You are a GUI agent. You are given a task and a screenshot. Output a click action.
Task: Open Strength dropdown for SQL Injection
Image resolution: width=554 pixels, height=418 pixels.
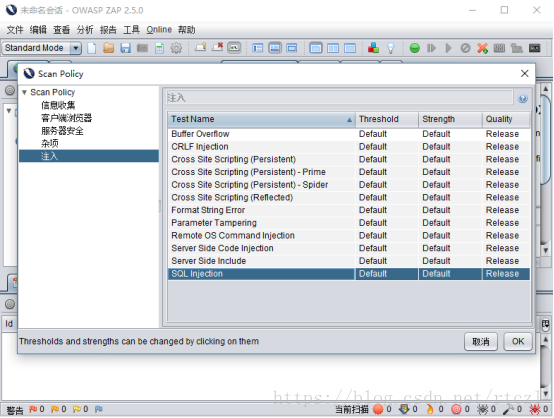tap(450, 274)
